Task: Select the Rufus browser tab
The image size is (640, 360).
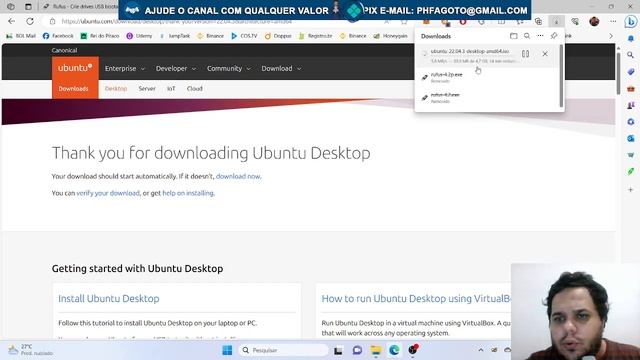Action: [x=80, y=7]
